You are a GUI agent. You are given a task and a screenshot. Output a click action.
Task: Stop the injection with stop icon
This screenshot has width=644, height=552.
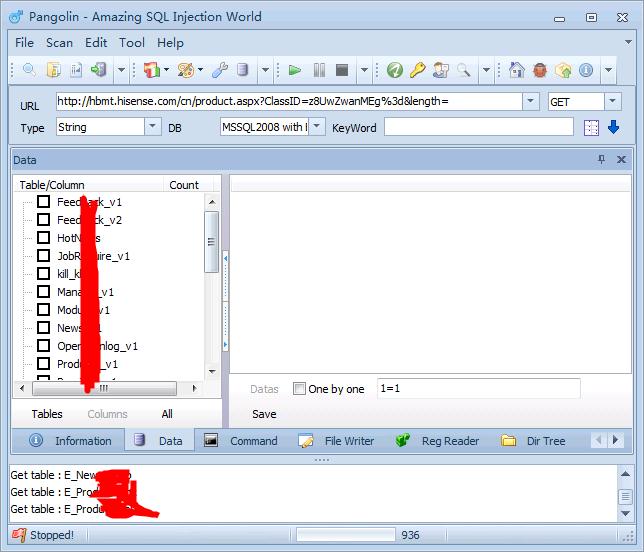point(342,70)
